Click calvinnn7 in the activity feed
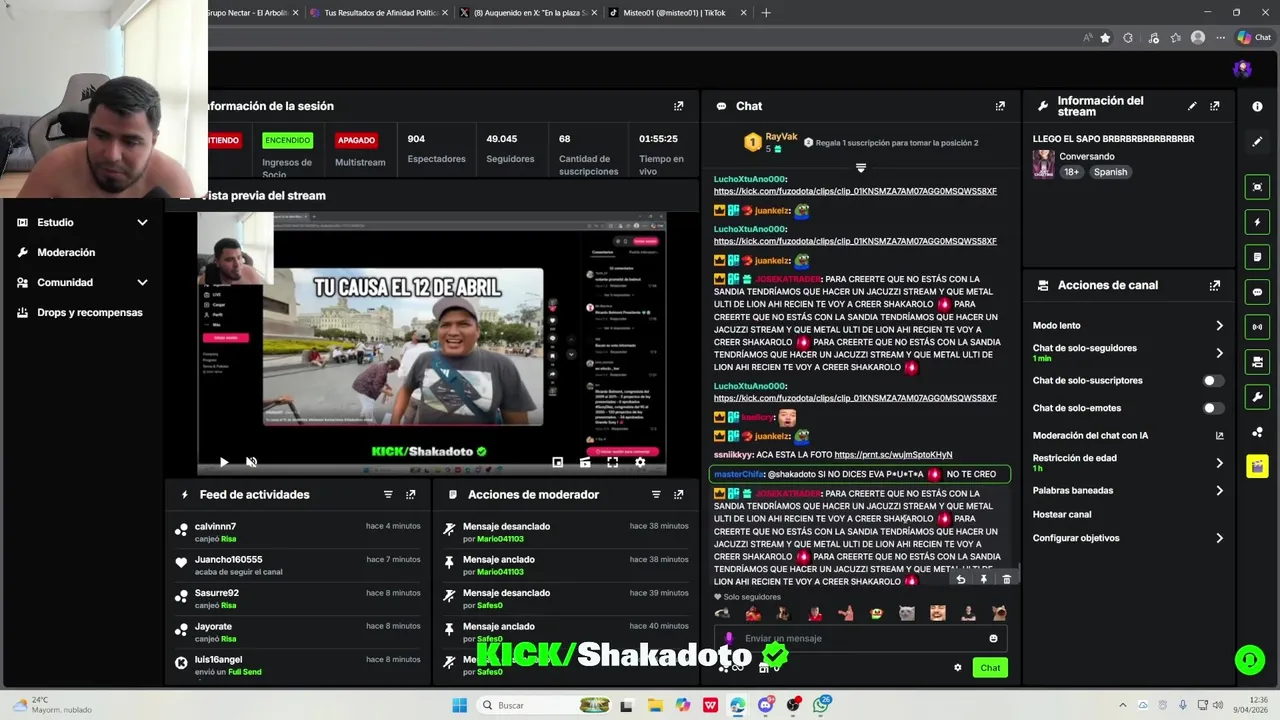This screenshot has width=1280, height=720. pos(215,526)
